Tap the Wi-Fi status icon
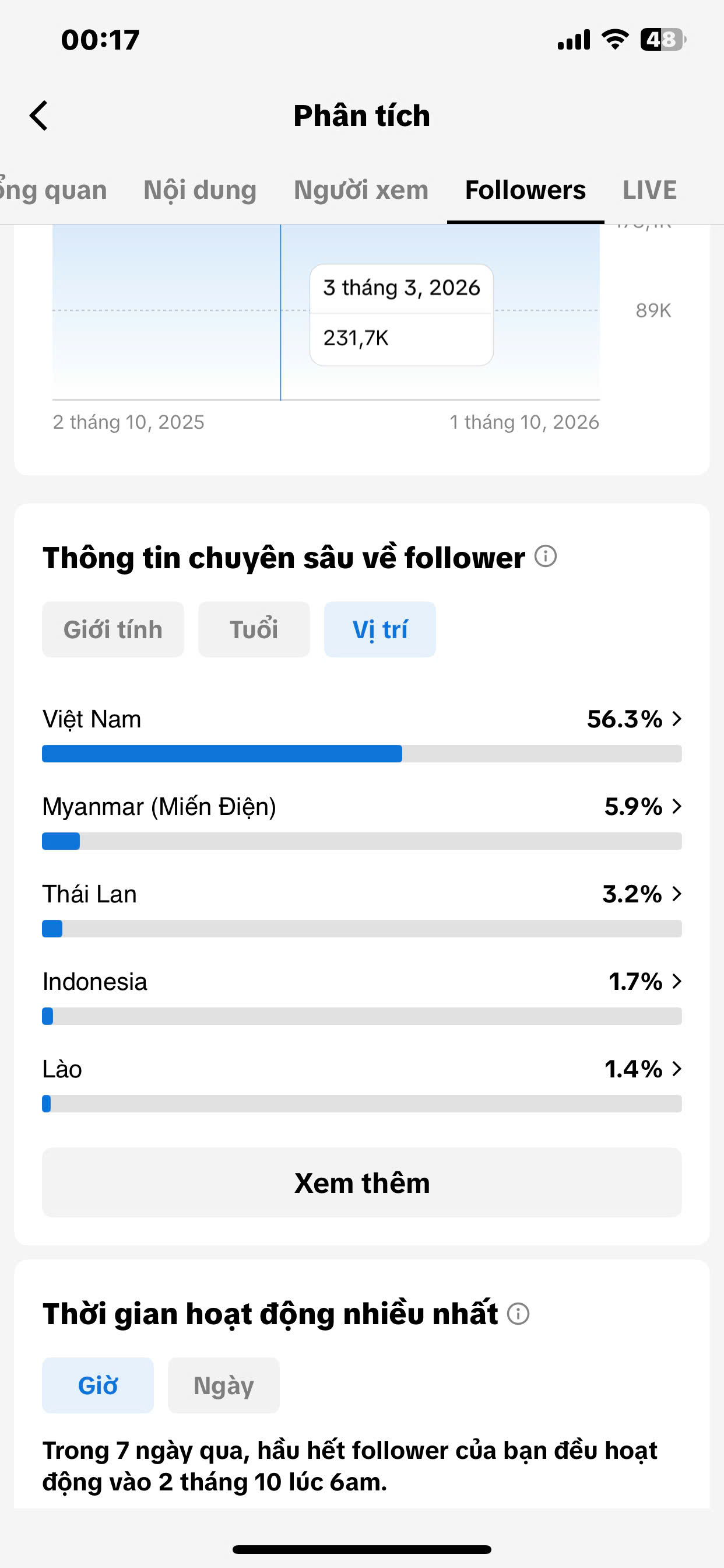This screenshot has height=1568, width=724. (614, 40)
